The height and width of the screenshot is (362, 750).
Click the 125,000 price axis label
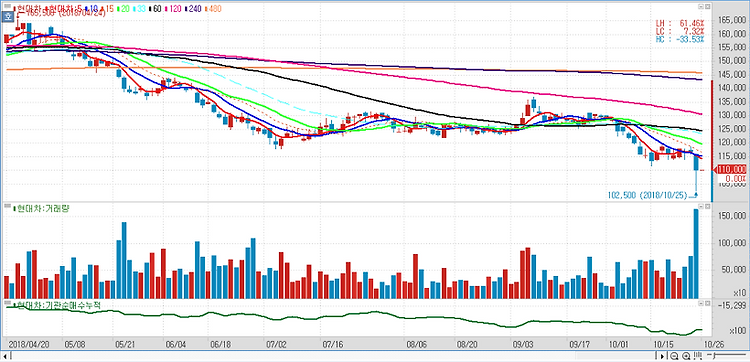point(732,129)
